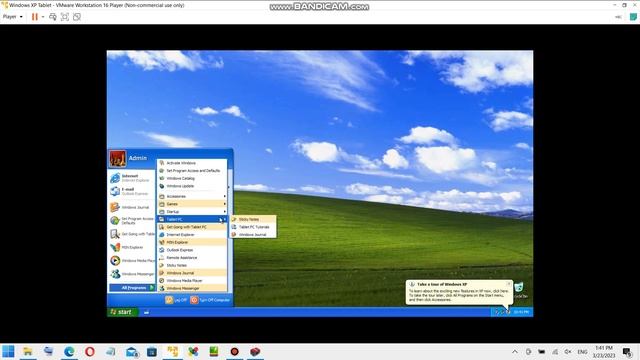The width and height of the screenshot is (640, 360).
Task: Open the host notification center icon
Action: click(627, 351)
